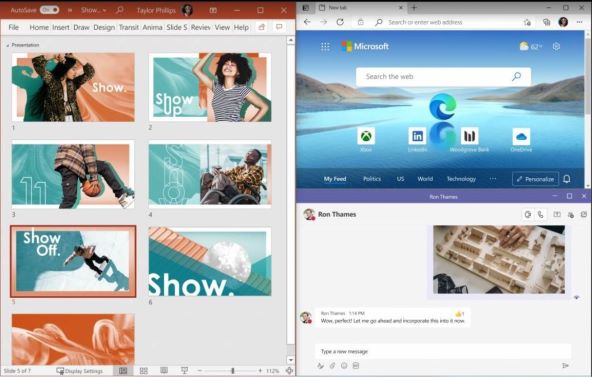This screenshot has height=377, width=592.
Task: Select slide 1 thumbnail with Show. text
Action: click(73, 87)
